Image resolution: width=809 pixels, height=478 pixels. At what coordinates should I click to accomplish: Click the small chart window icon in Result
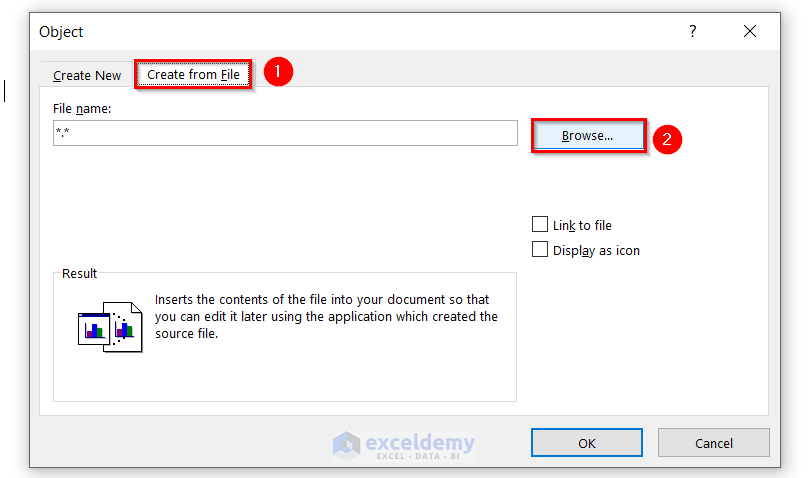tap(93, 327)
